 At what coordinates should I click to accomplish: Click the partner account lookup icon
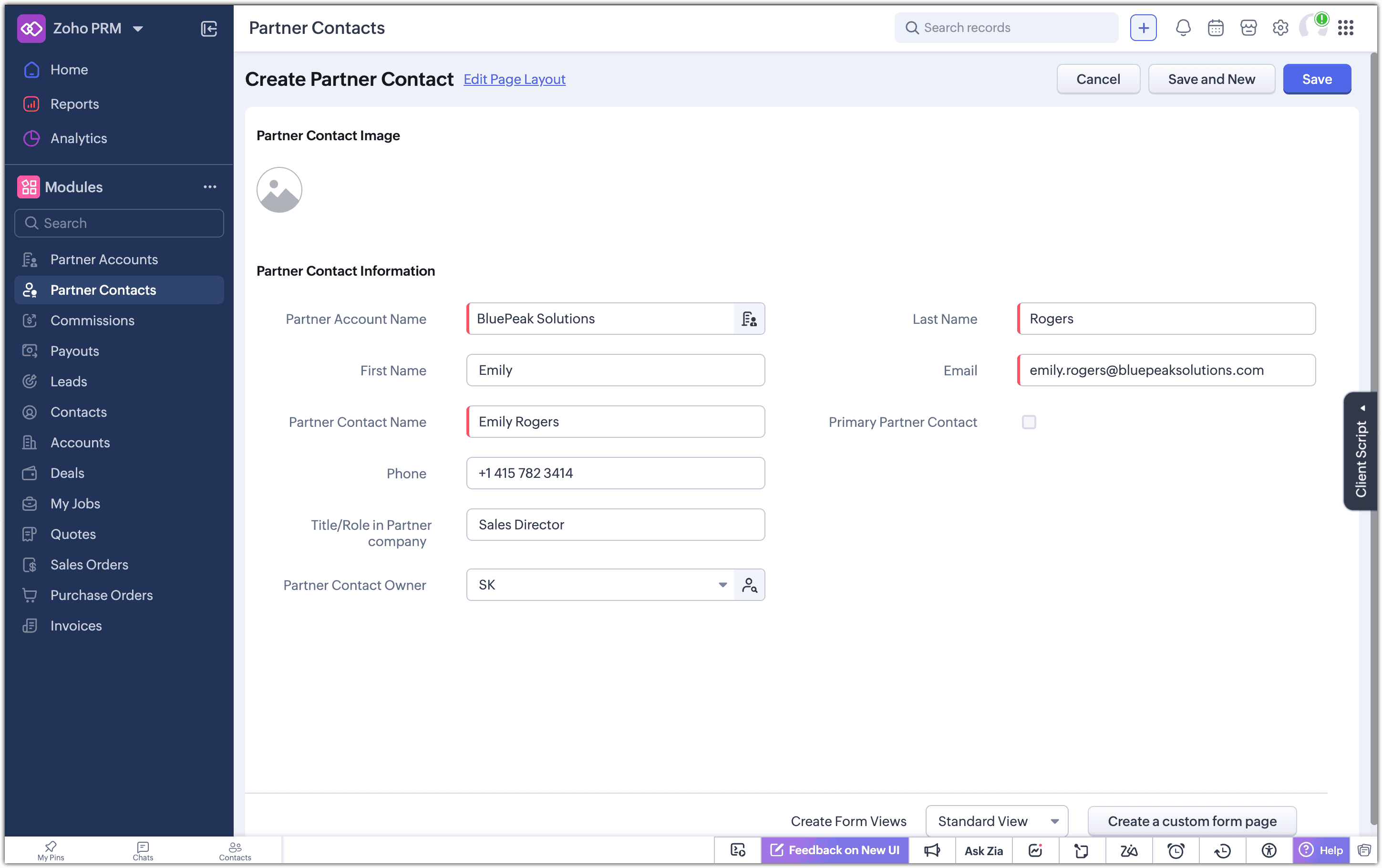point(749,319)
